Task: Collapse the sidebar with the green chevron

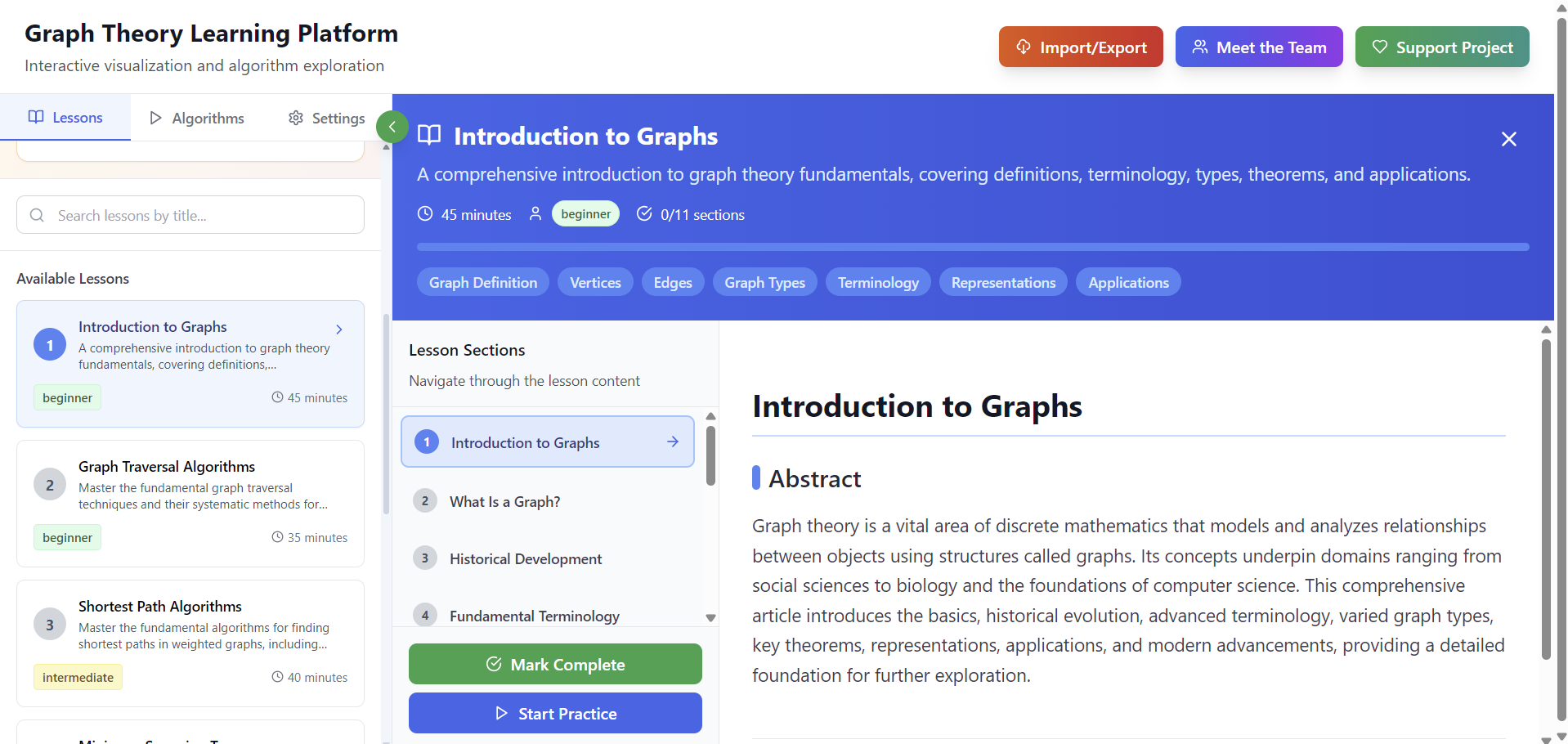Action: pos(392,127)
